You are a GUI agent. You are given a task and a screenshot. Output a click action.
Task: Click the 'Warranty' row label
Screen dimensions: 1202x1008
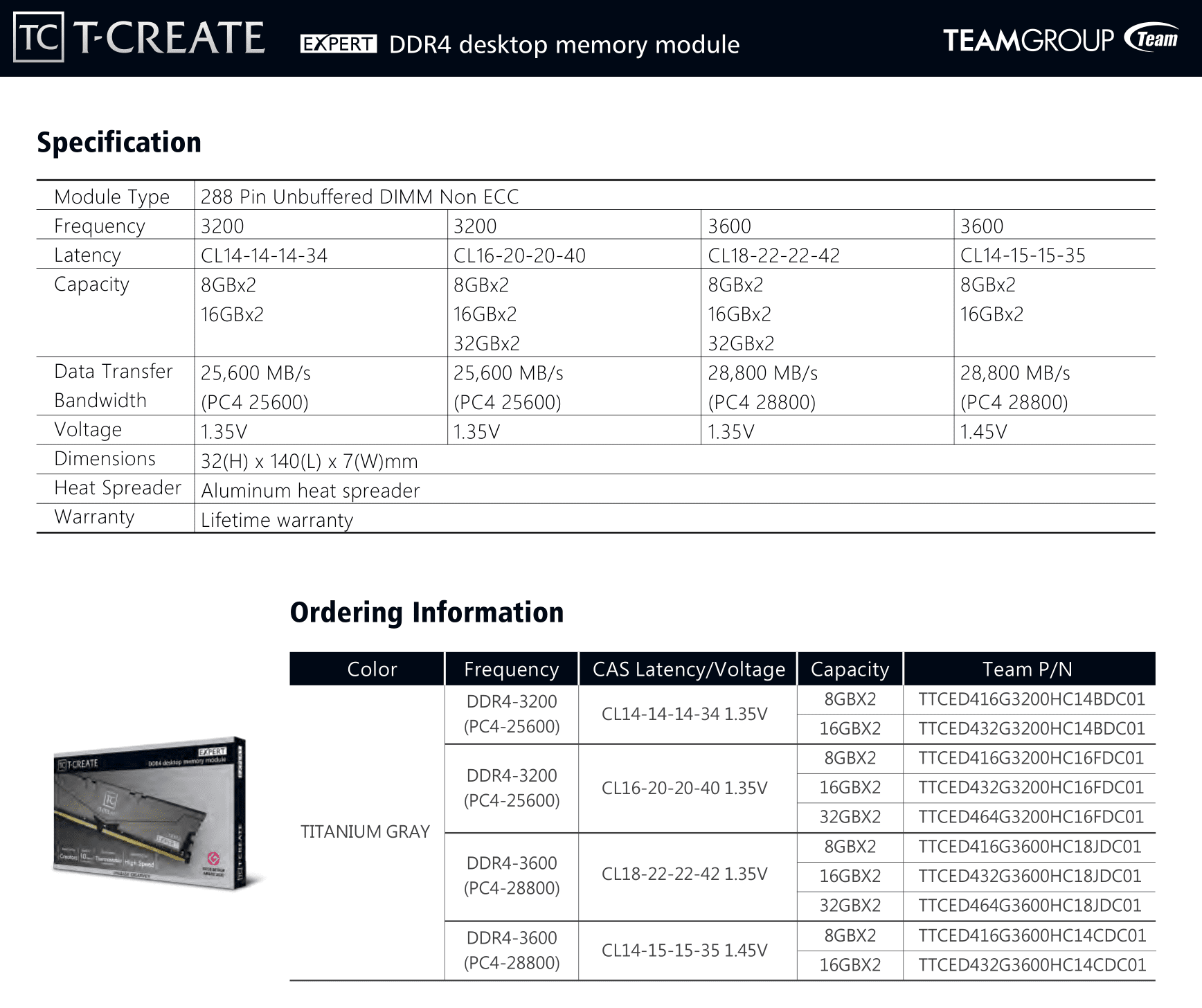94,517
